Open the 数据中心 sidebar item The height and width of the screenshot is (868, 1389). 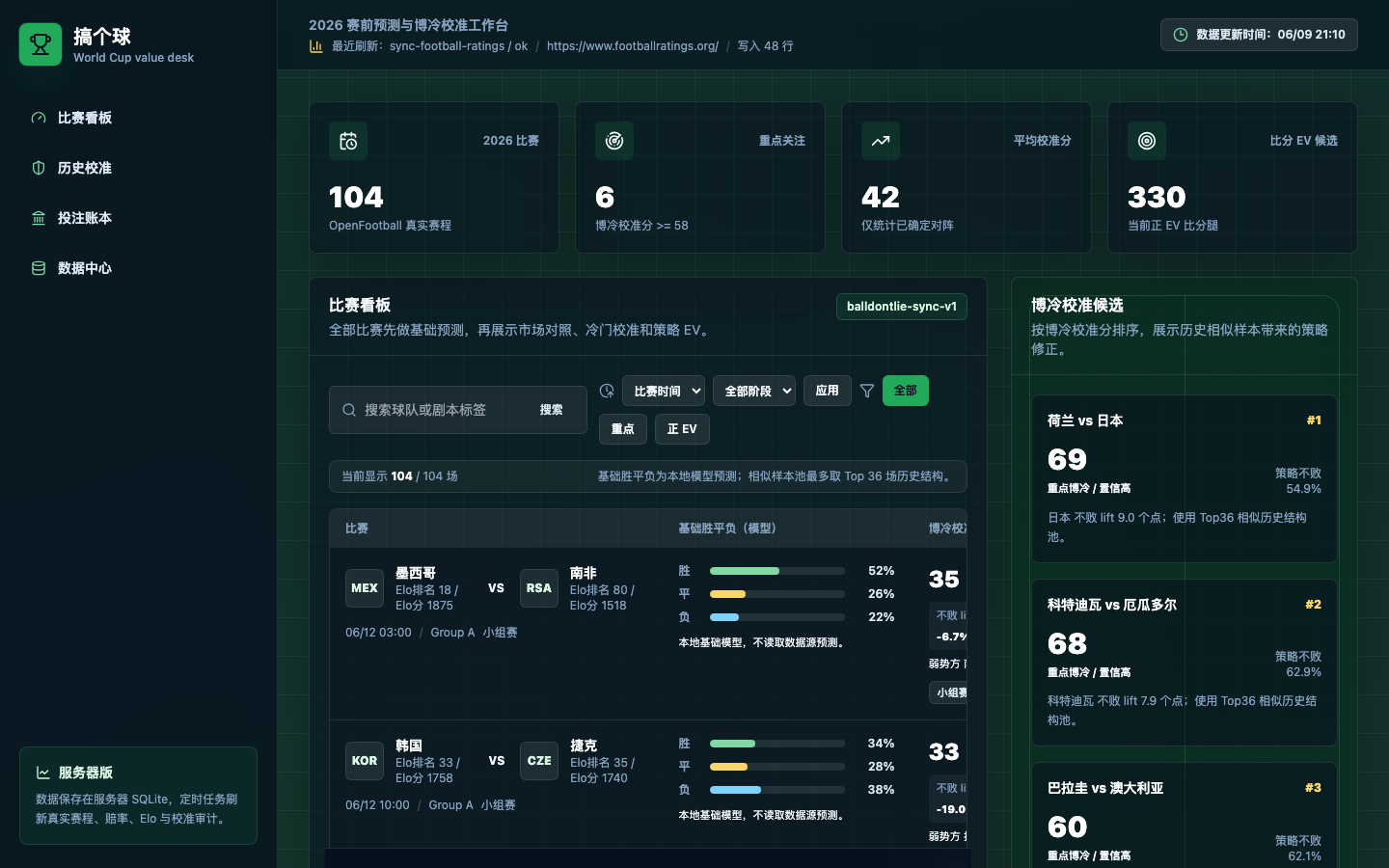point(138,268)
